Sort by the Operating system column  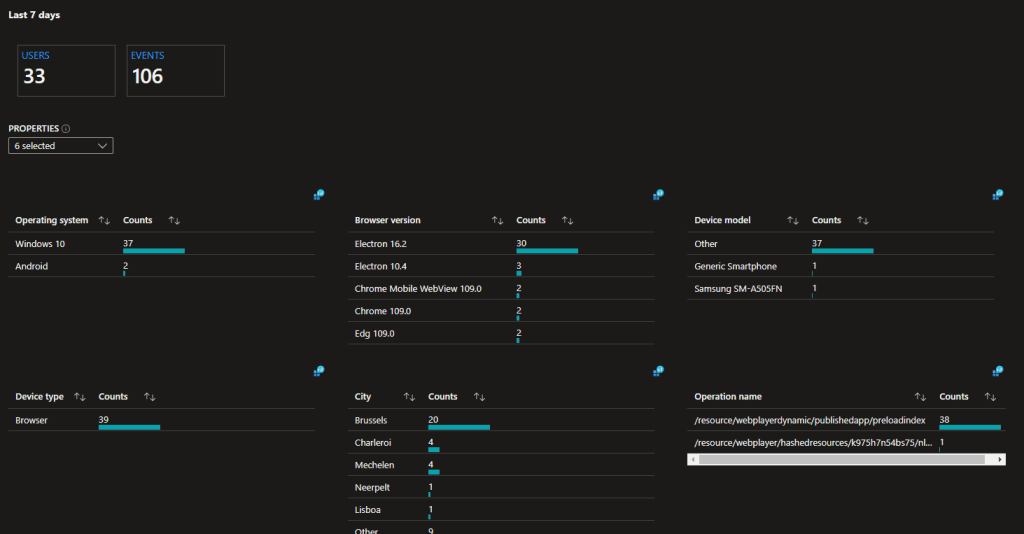tap(103, 220)
